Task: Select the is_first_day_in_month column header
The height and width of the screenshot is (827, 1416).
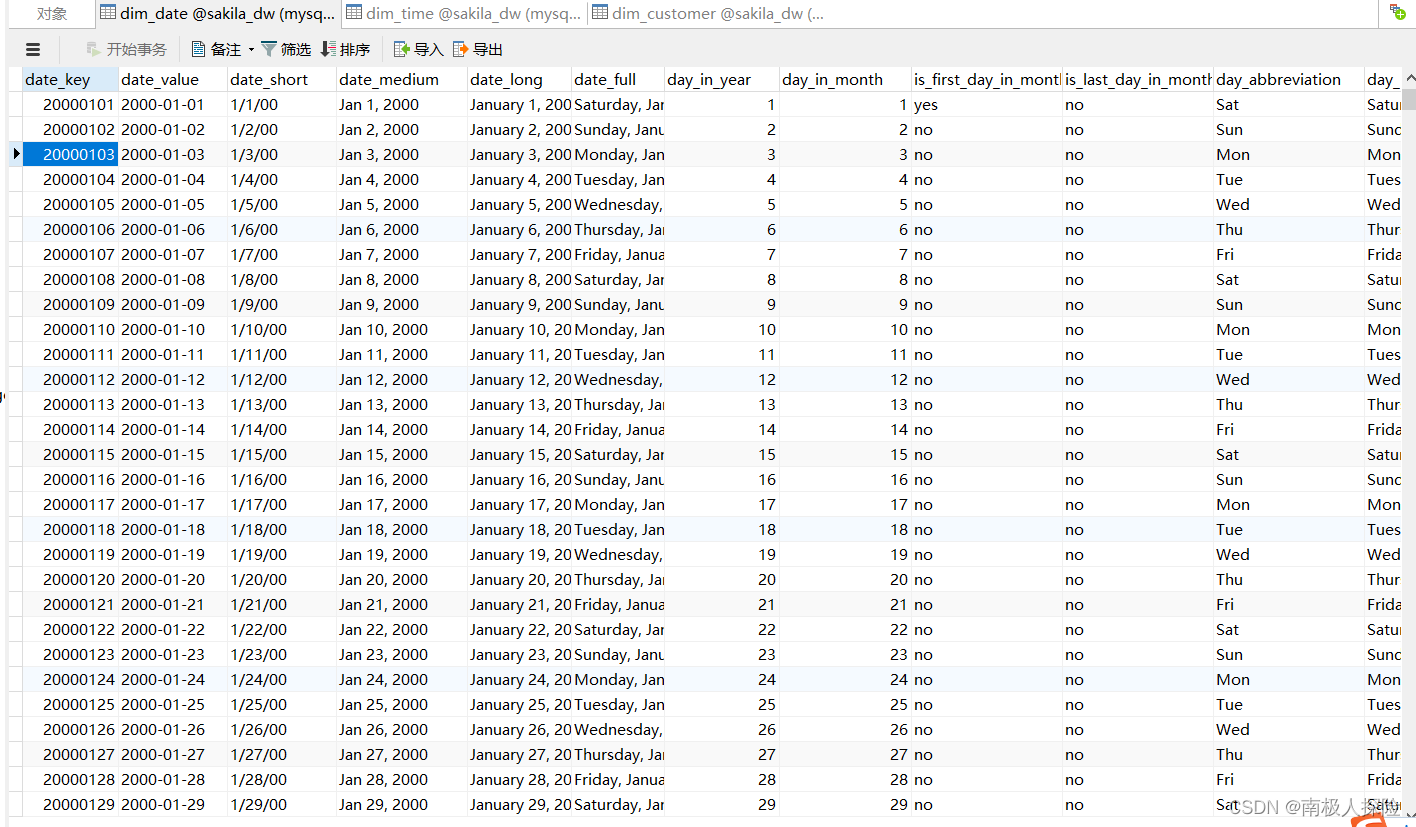Action: pyautogui.click(x=987, y=79)
